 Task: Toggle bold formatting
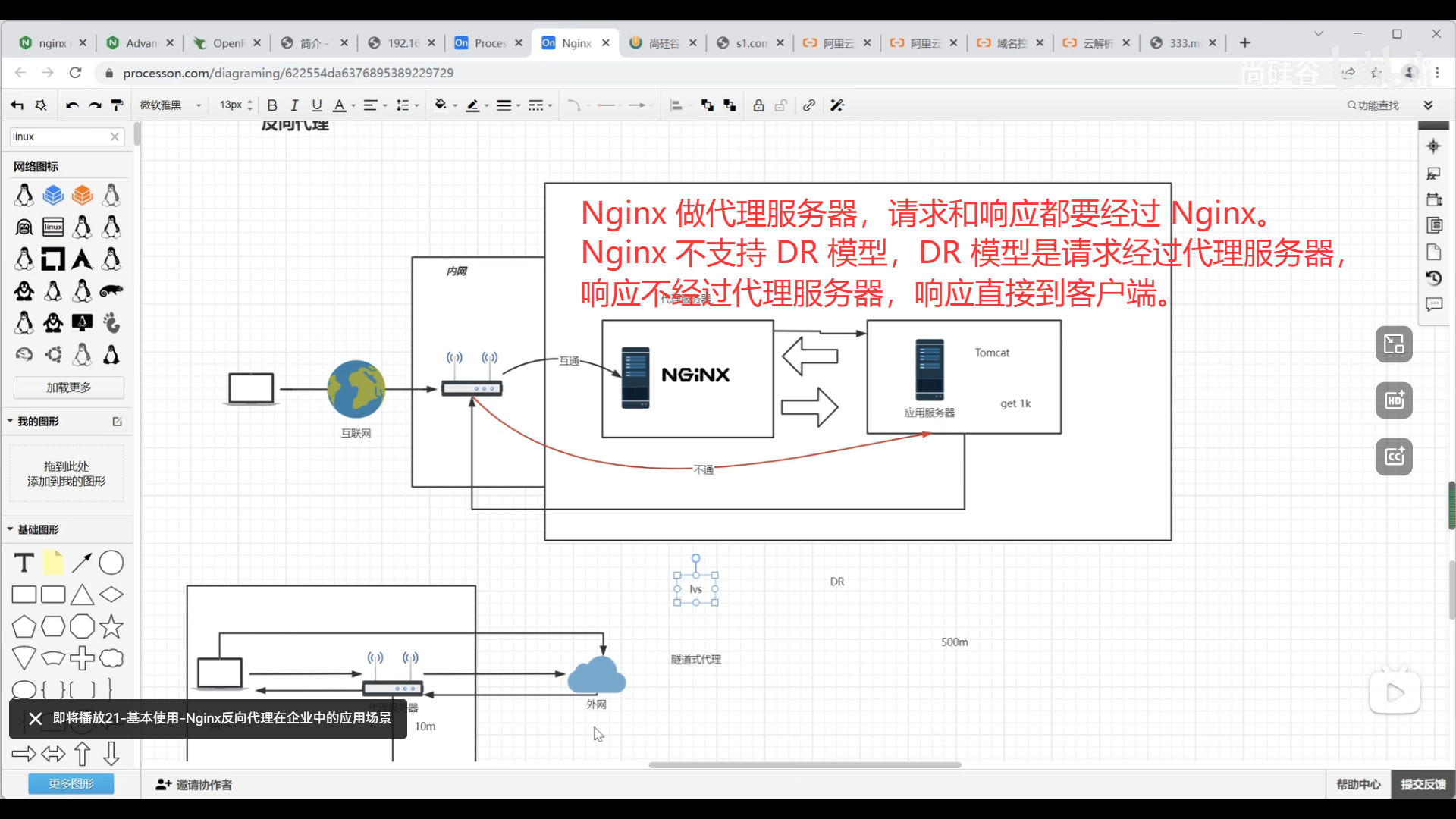tap(272, 105)
